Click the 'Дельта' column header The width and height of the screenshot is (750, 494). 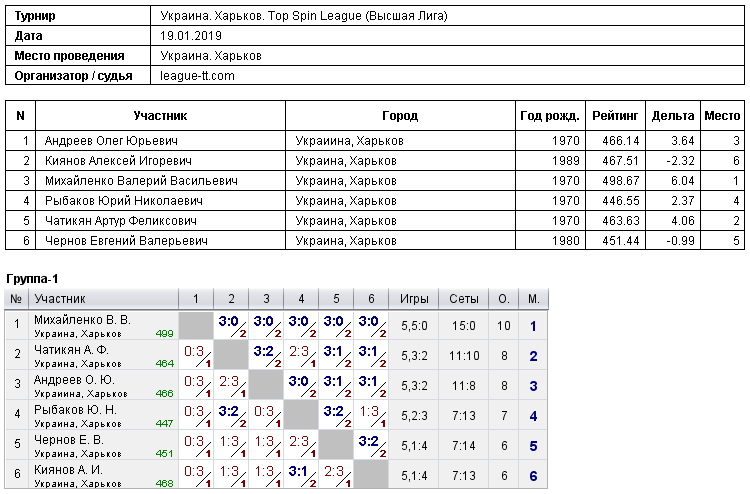coord(673,116)
